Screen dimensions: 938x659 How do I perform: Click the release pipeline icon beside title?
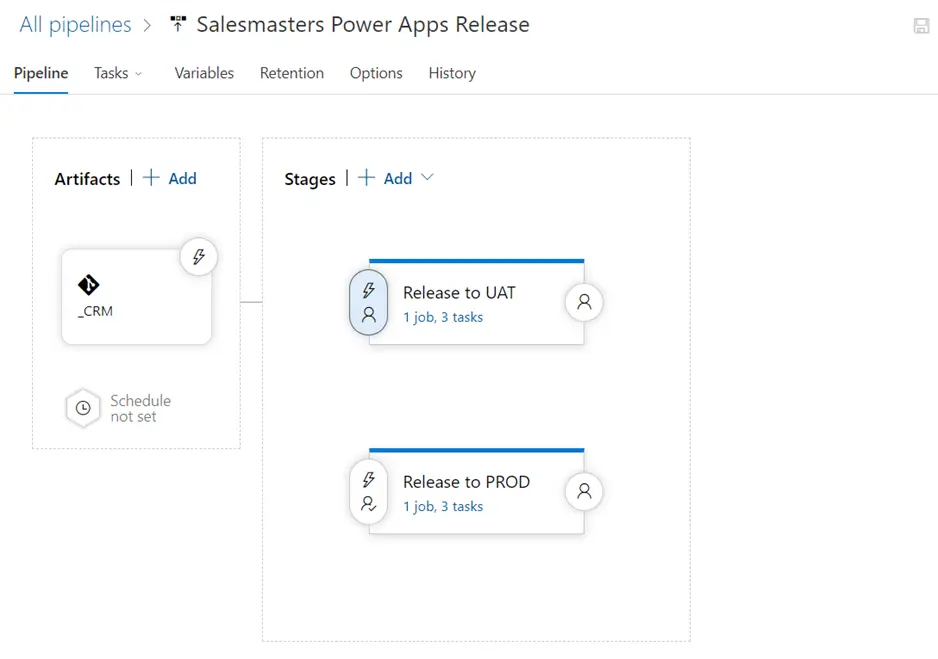(x=178, y=24)
